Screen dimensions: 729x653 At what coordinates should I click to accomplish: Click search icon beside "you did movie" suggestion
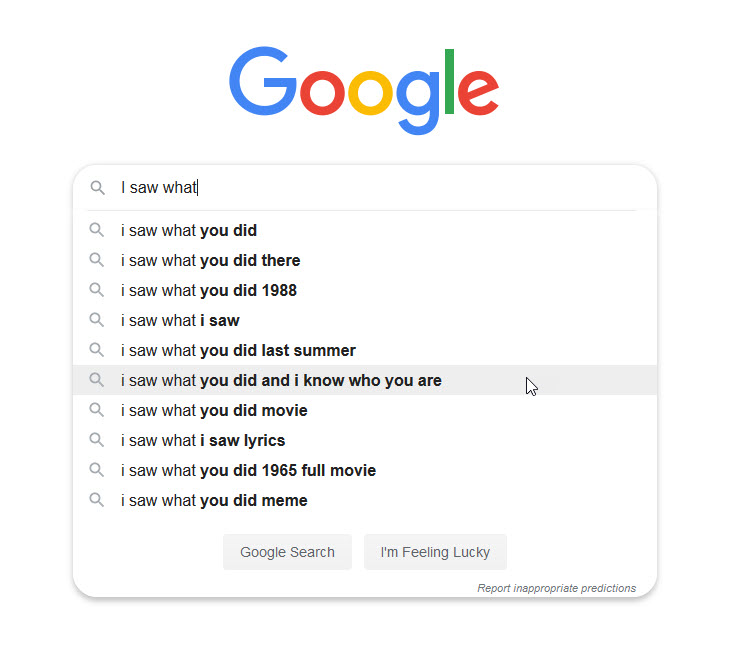tap(97, 410)
